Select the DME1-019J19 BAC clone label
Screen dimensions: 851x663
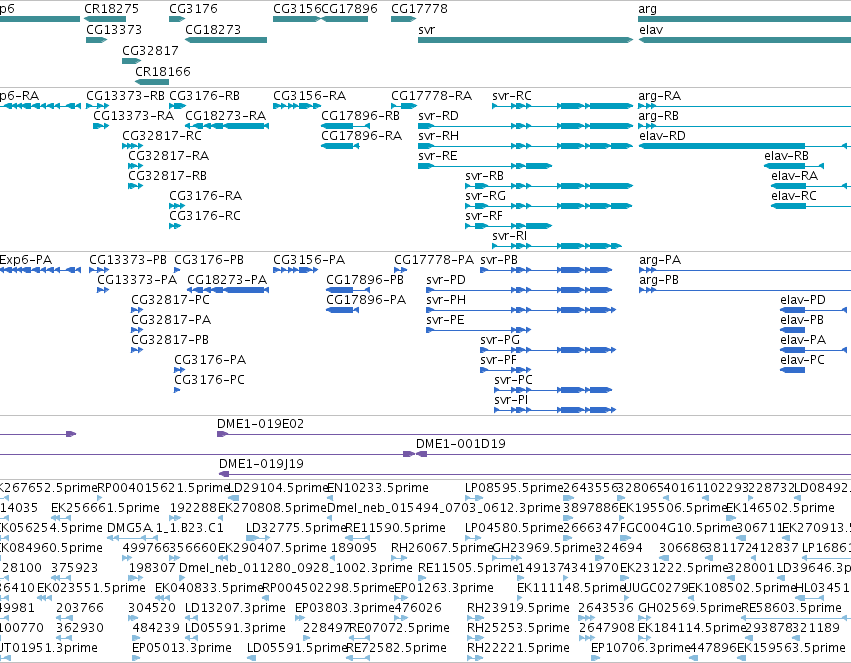click(x=261, y=464)
